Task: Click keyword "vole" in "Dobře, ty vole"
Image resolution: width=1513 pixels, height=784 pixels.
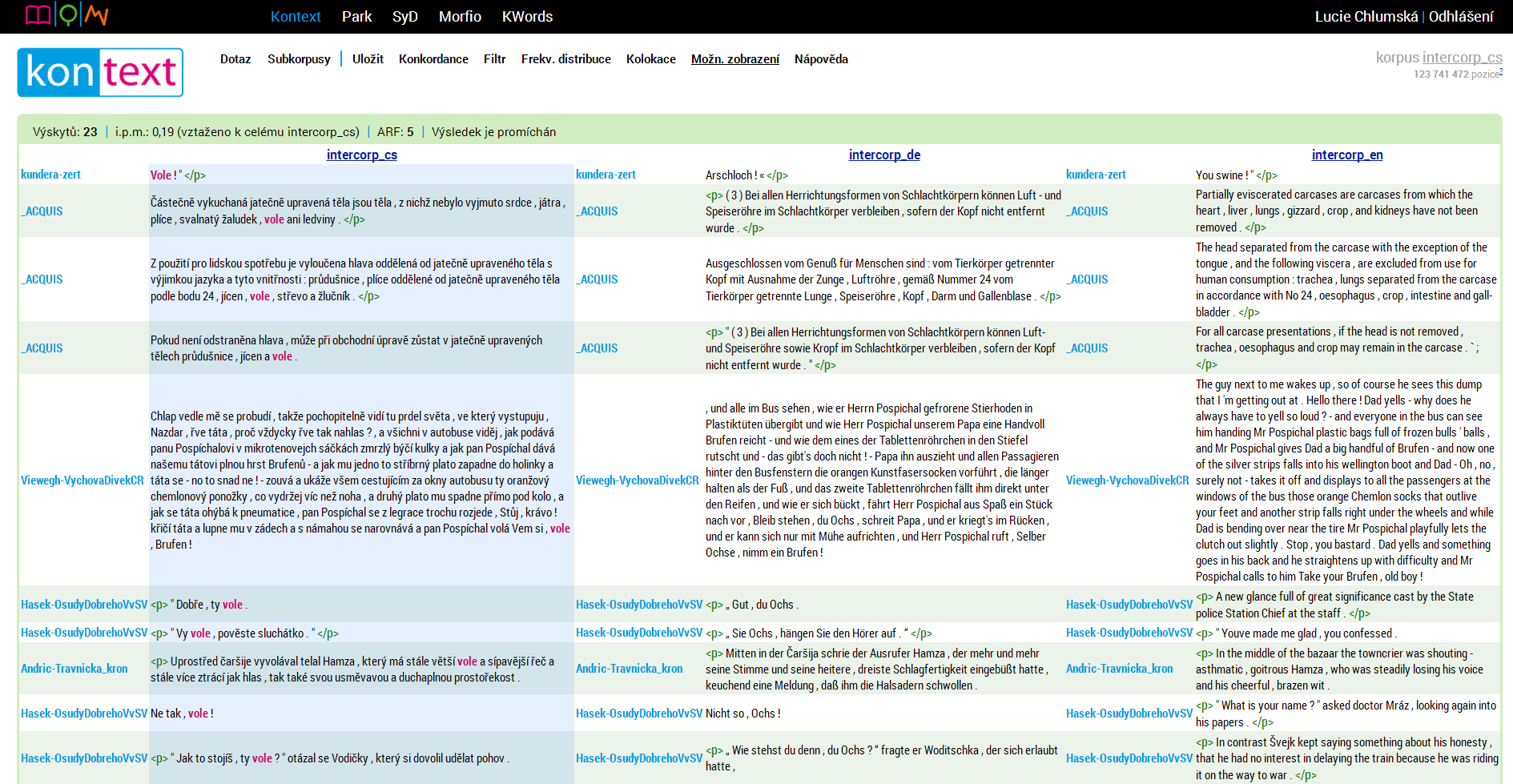Action: [232, 605]
